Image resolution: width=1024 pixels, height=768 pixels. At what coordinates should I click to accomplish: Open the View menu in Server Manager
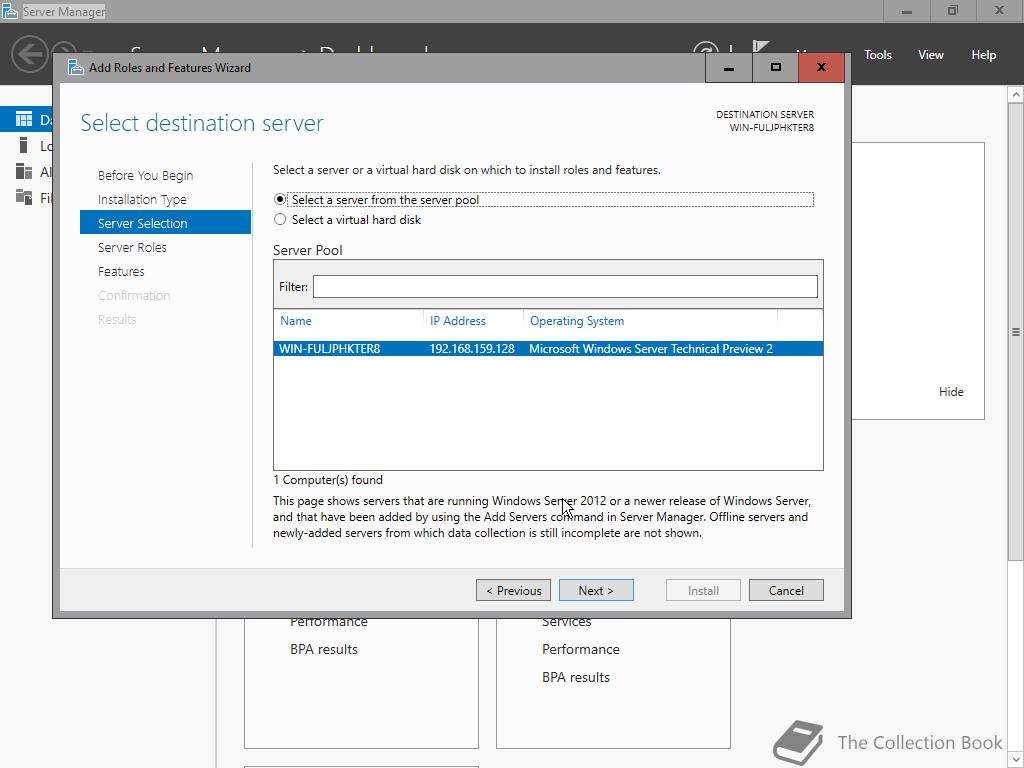(931, 55)
